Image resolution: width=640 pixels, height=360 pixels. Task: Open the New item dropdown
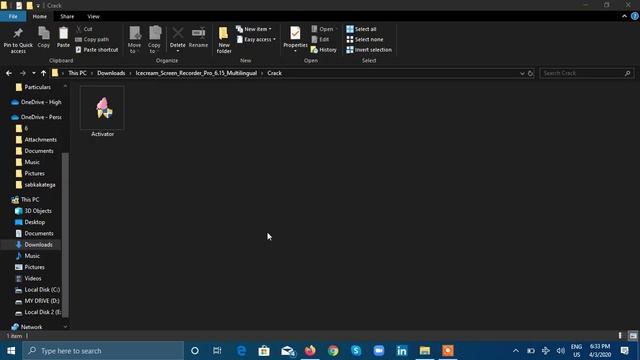[x=254, y=29]
